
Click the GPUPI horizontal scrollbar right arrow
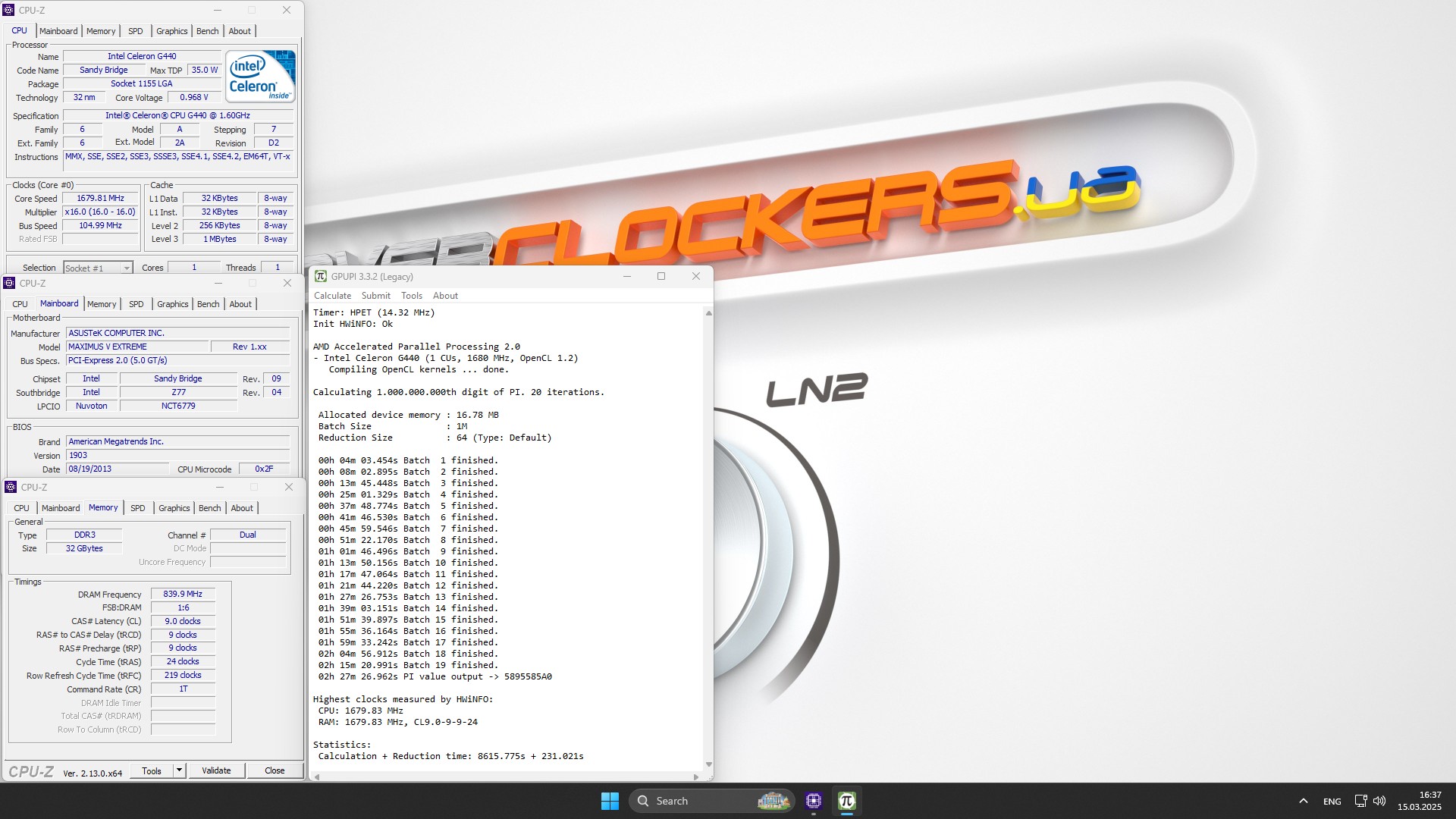pyautogui.click(x=696, y=777)
